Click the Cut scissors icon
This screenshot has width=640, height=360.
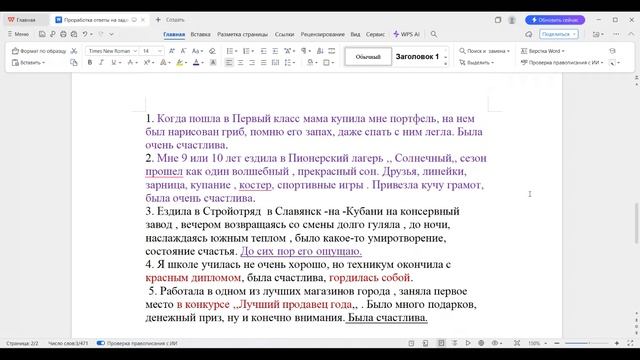[x=74, y=51]
